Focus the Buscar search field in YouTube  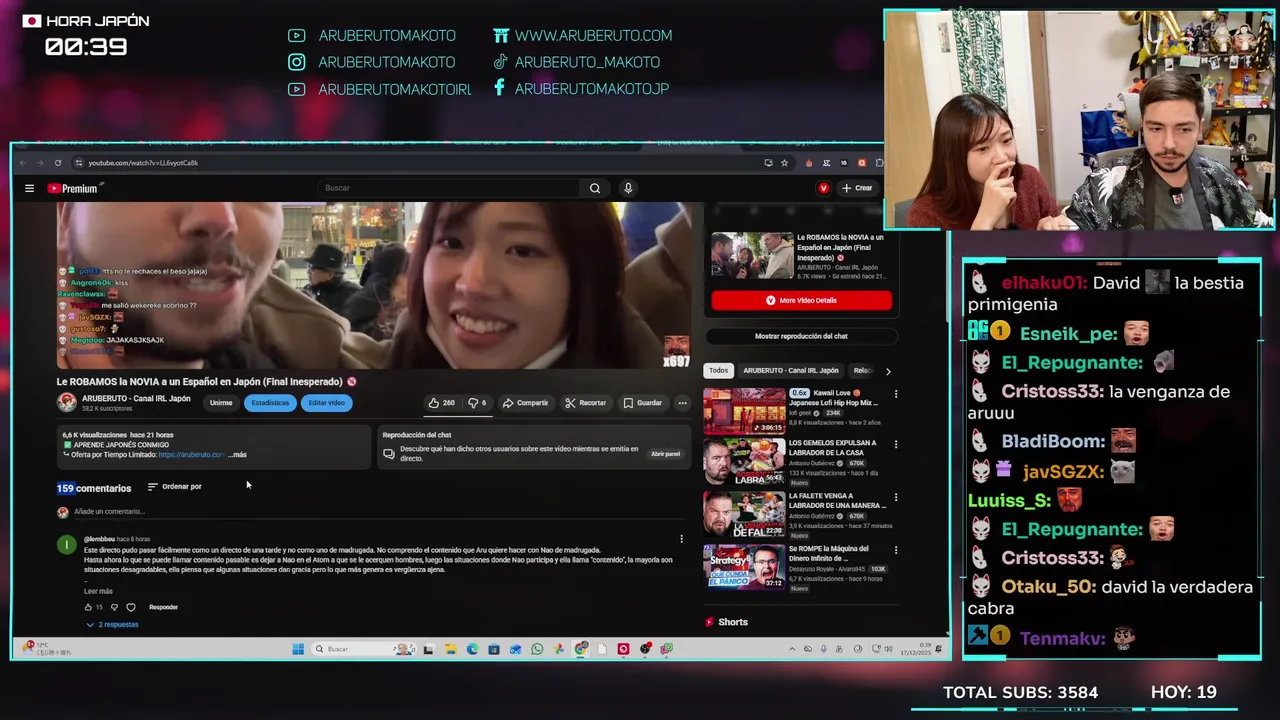450,188
